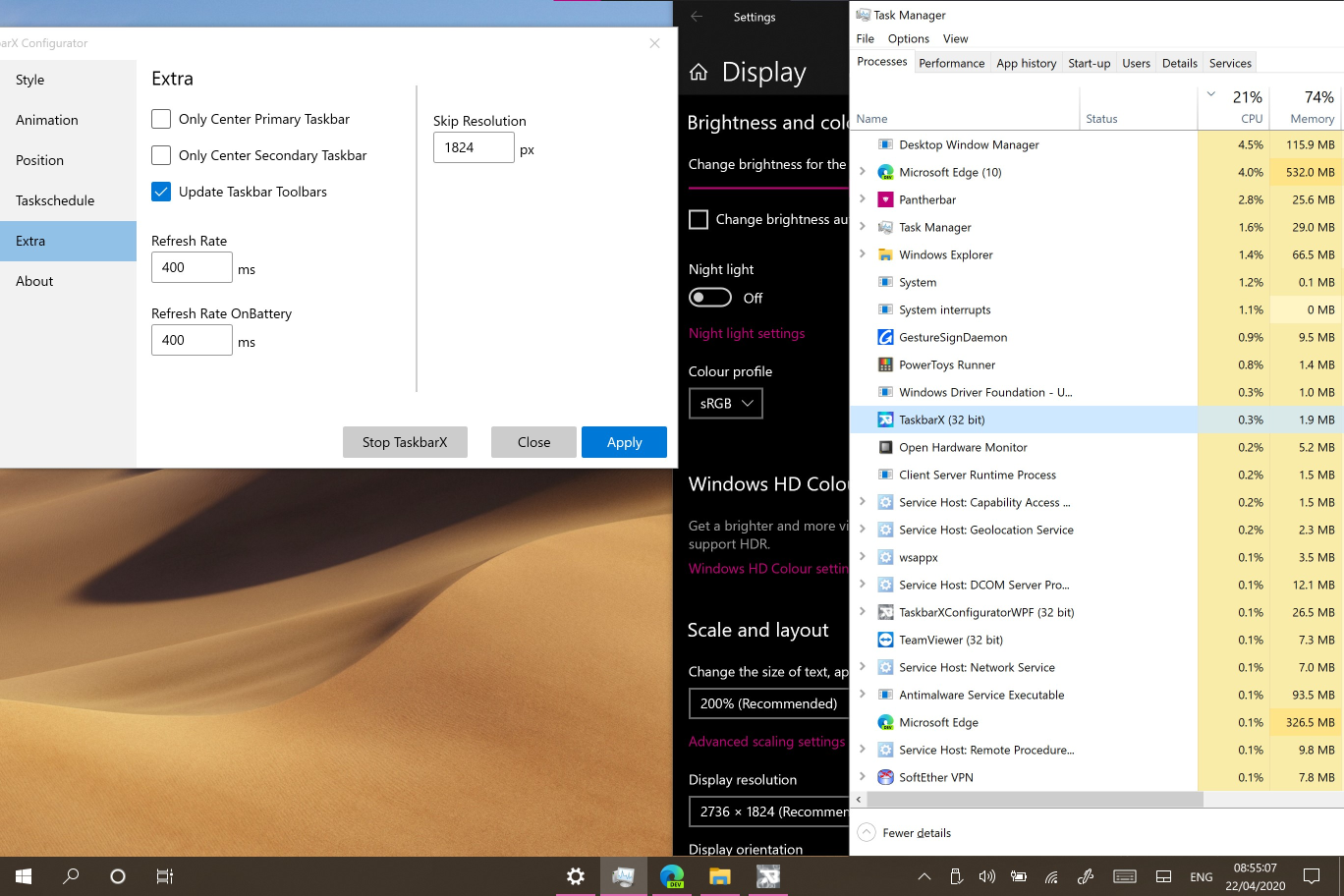Expand the Microsoft Edge (10) process group
The image size is (1344, 896).
pyautogui.click(x=865, y=172)
